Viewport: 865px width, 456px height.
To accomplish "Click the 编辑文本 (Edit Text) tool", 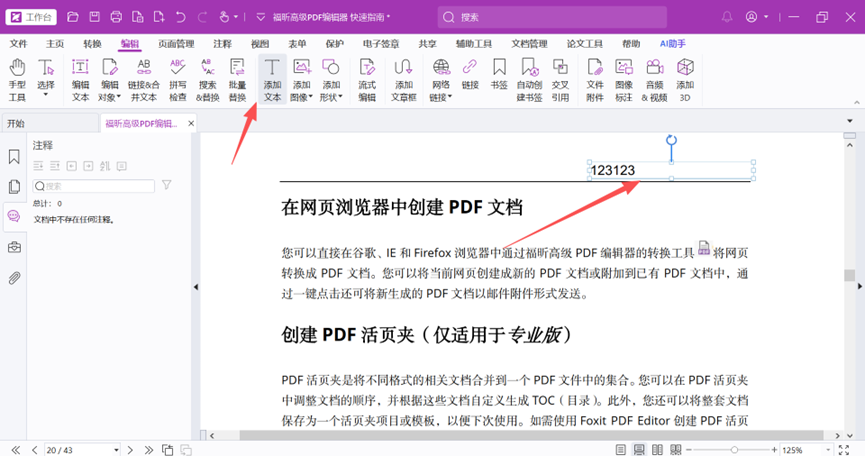I will pos(80,79).
